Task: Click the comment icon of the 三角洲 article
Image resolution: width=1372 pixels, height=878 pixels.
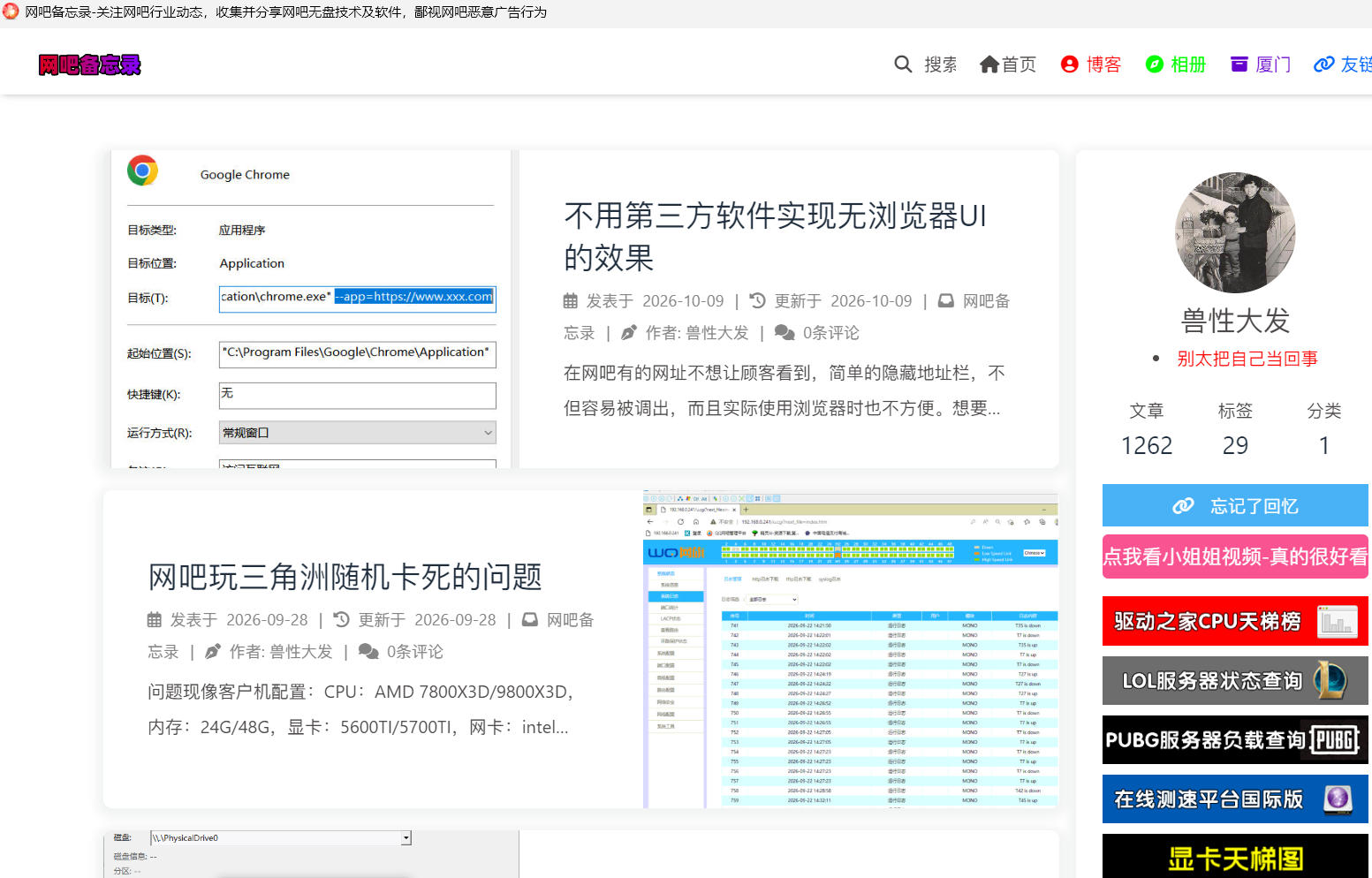Action: click(x=368, y=652)
